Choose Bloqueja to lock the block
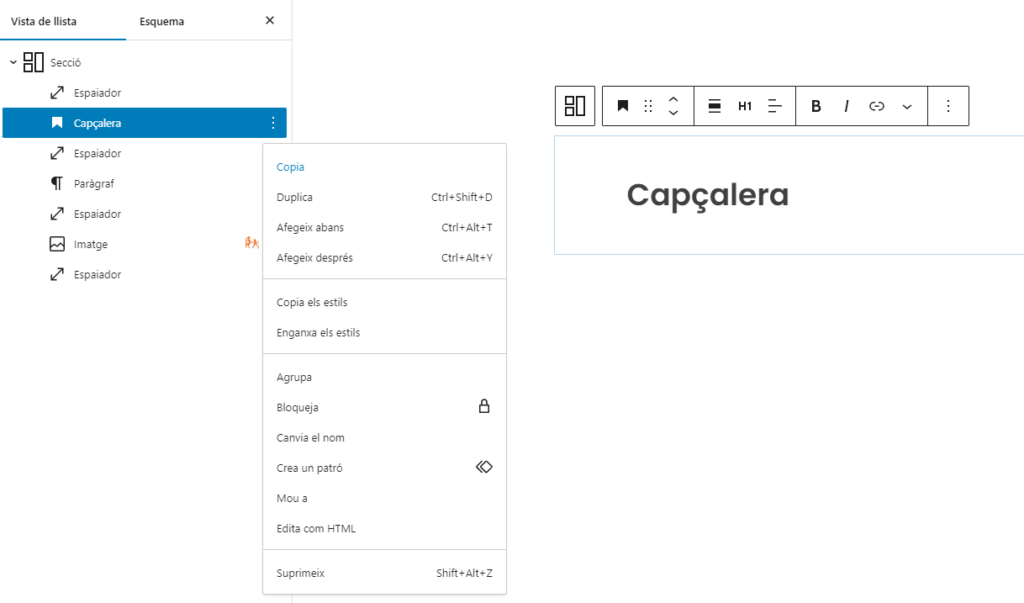Image resolution: width=1024 pixels, height=603 pixels. 298,408
